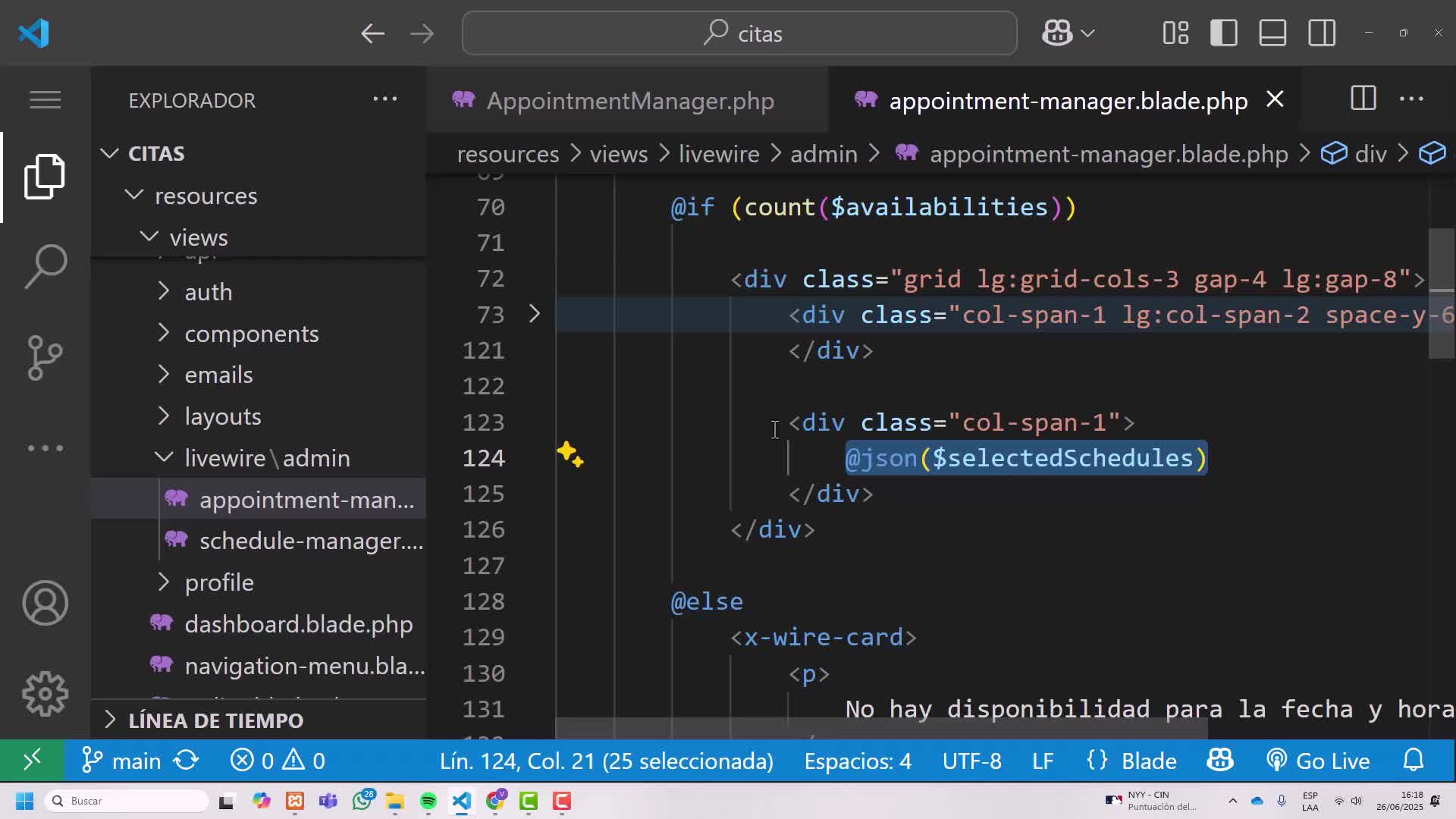
Task: Open the hamburger application menu
Action: [45, 99]
